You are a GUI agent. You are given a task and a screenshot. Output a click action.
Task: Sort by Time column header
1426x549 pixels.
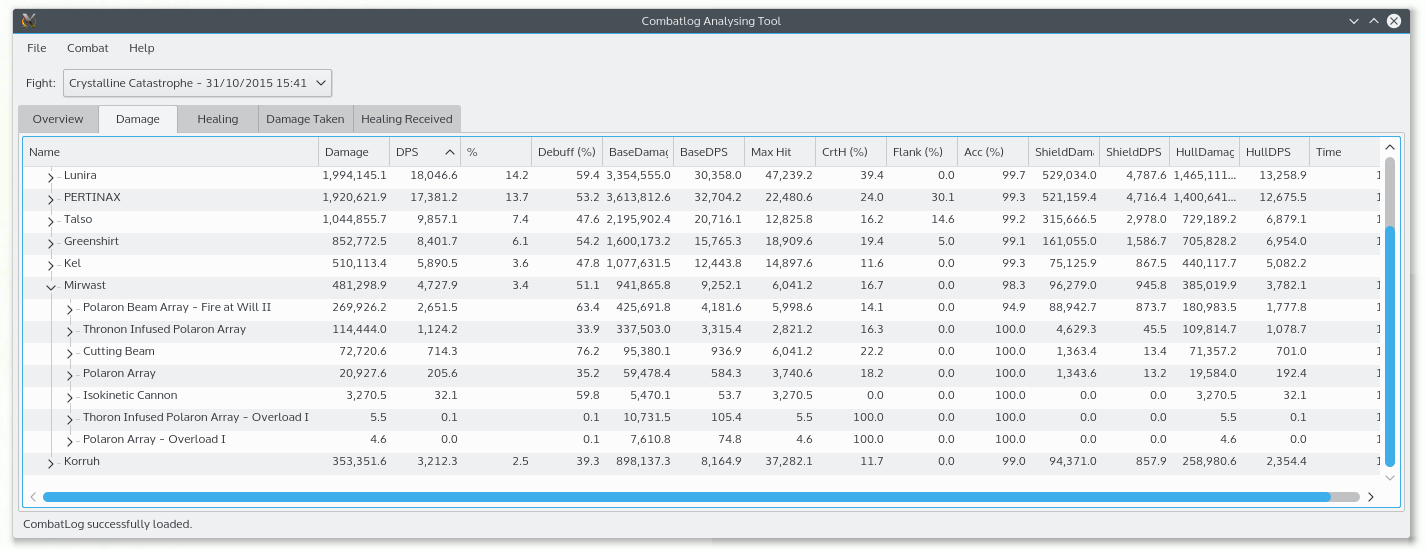1345,152
